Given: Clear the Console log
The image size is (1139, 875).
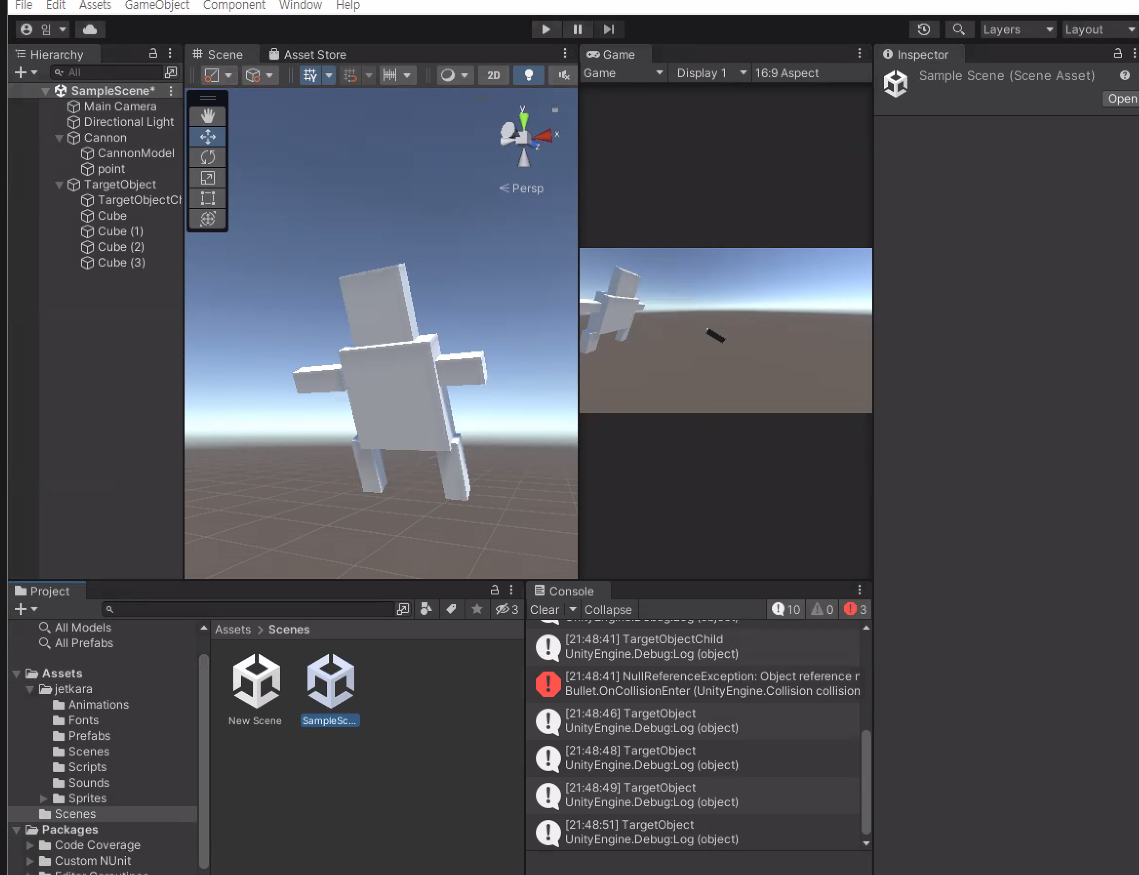Looking at the screenshot, I should tap(545, 610).
